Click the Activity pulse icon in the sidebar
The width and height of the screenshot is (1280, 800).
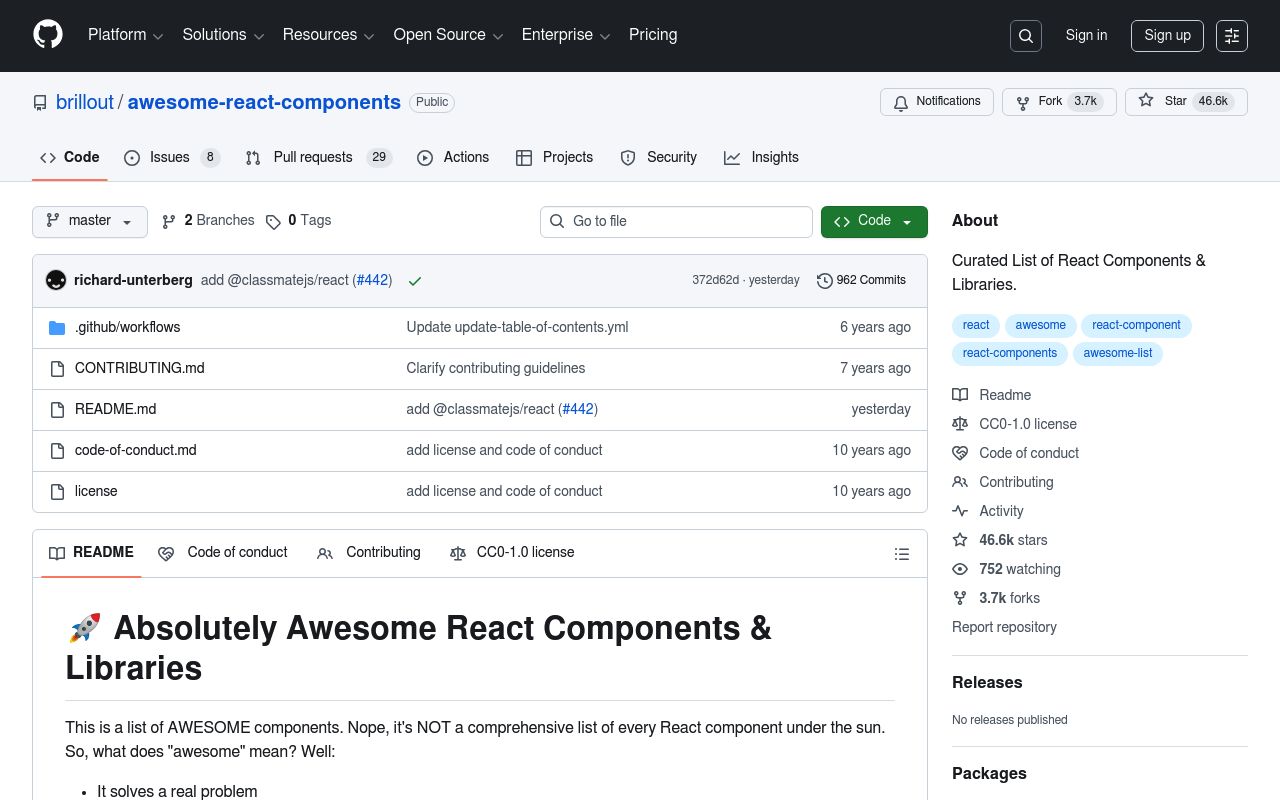(960, 511)
